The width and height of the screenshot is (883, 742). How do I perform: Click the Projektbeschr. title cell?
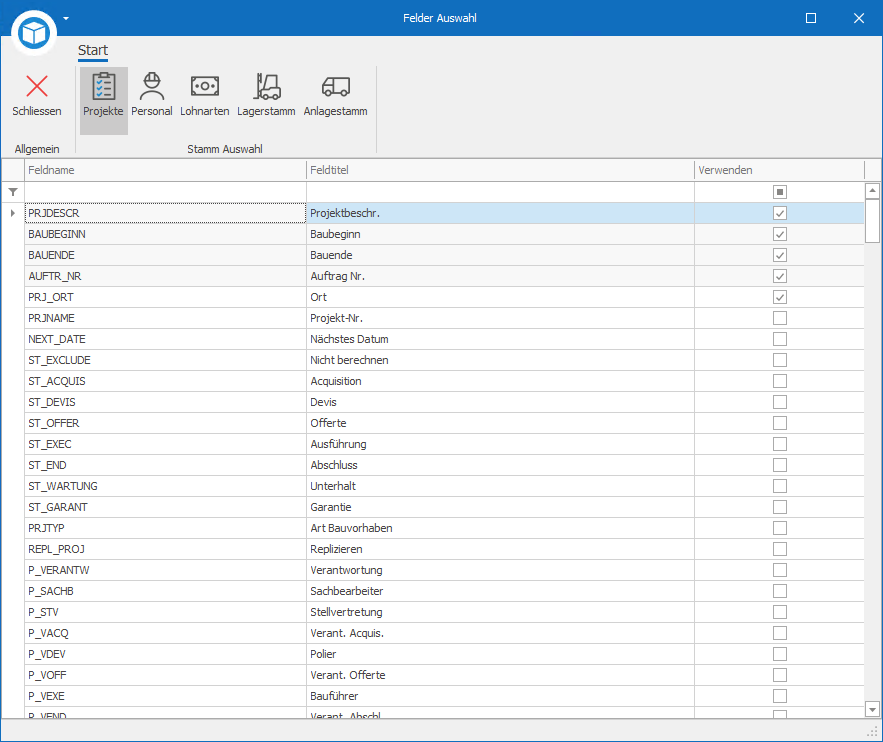point(500,213)
